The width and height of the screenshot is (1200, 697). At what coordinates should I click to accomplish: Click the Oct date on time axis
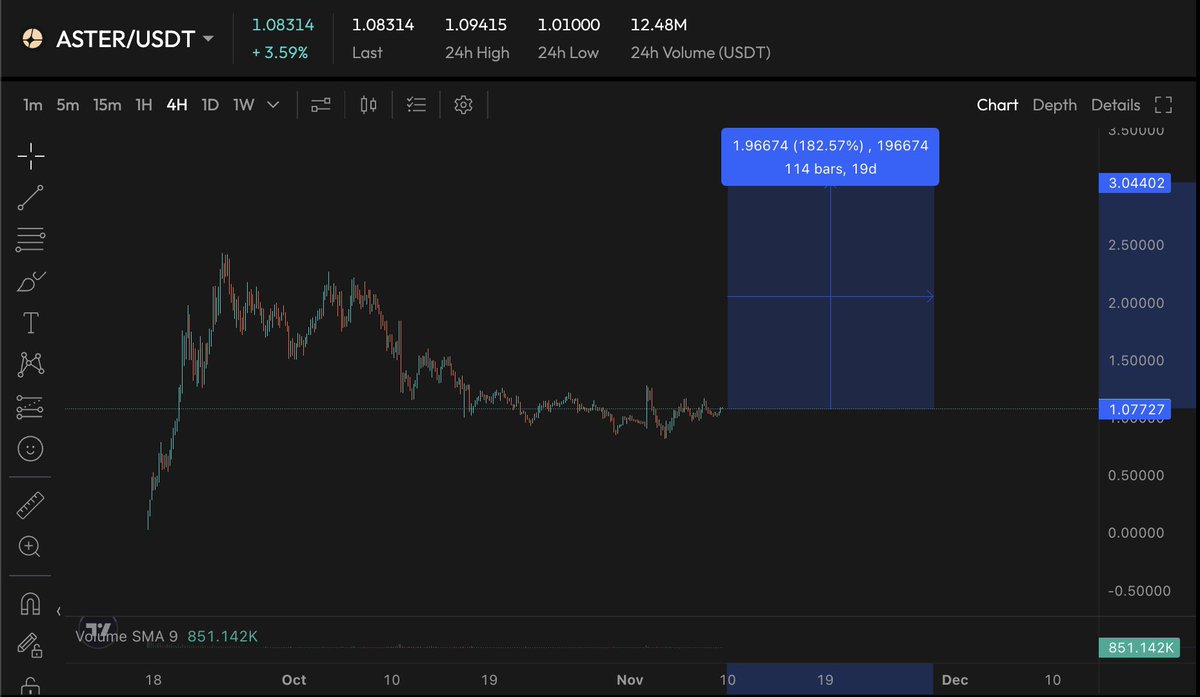tap(293, 680)
